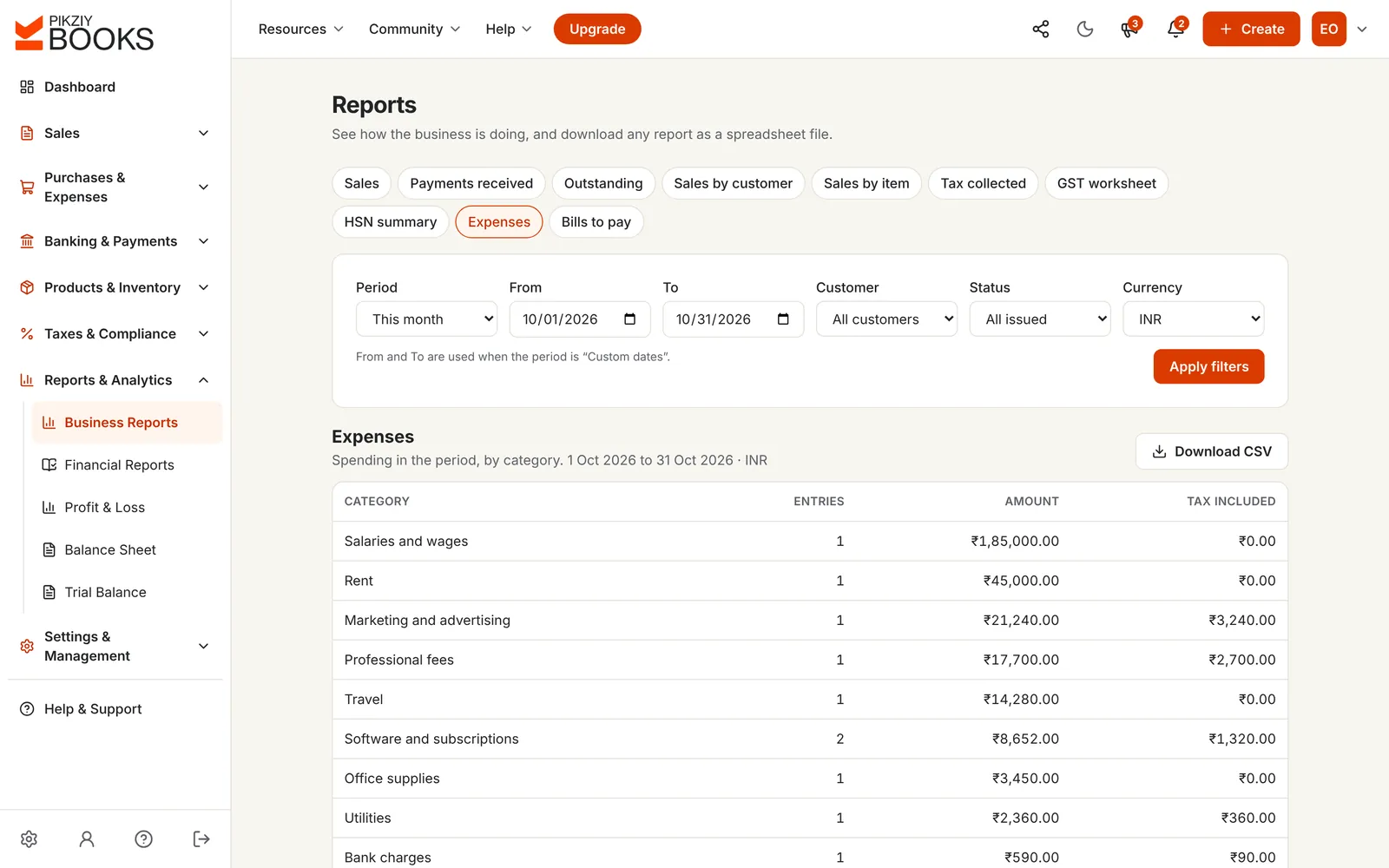
Task: Collapse the Reports & Analytics chevron
Action: pos(204,380)
